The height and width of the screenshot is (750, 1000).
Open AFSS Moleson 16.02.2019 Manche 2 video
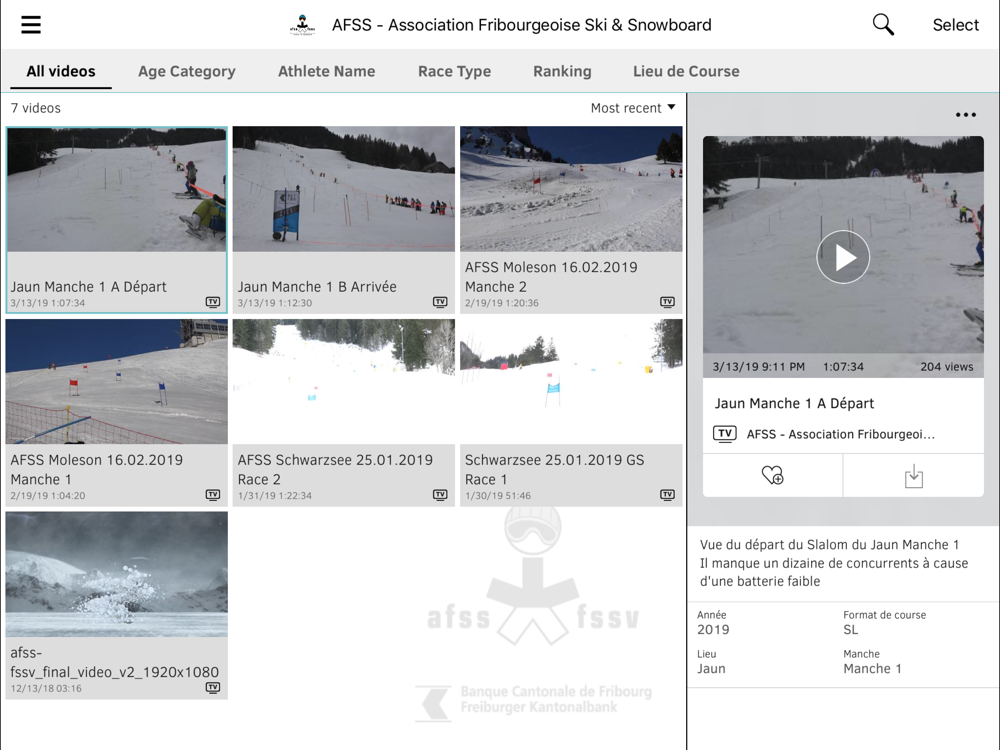click(571, 190)
